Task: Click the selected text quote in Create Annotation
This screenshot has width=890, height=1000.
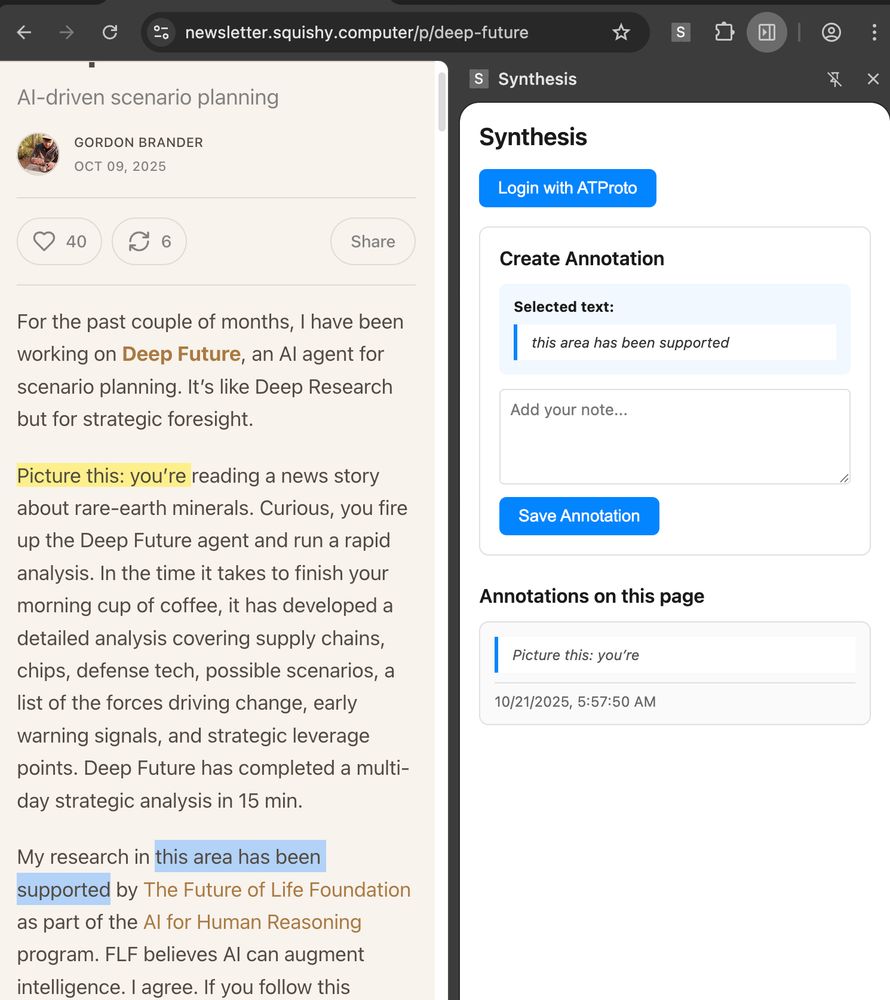Action: 676,342
